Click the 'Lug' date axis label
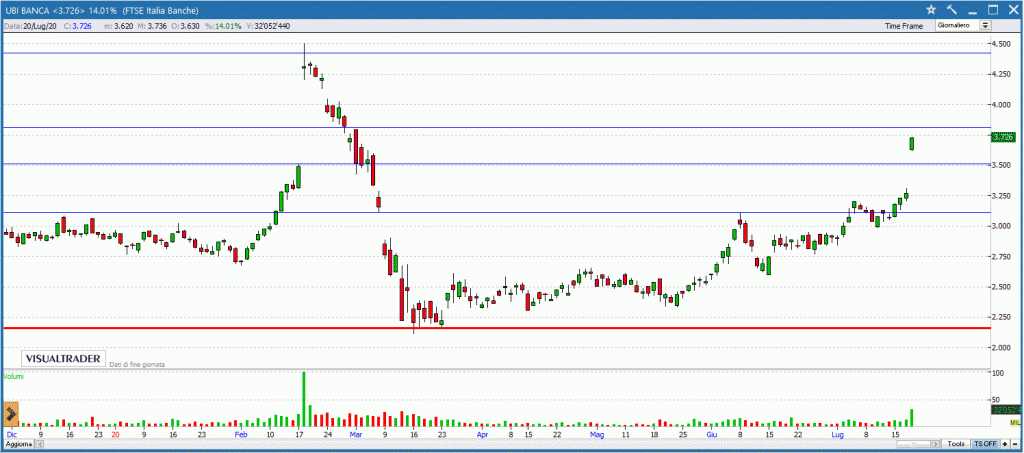Image resolution: width=1024 pixels, height=453 pixels. click(837, 433)
